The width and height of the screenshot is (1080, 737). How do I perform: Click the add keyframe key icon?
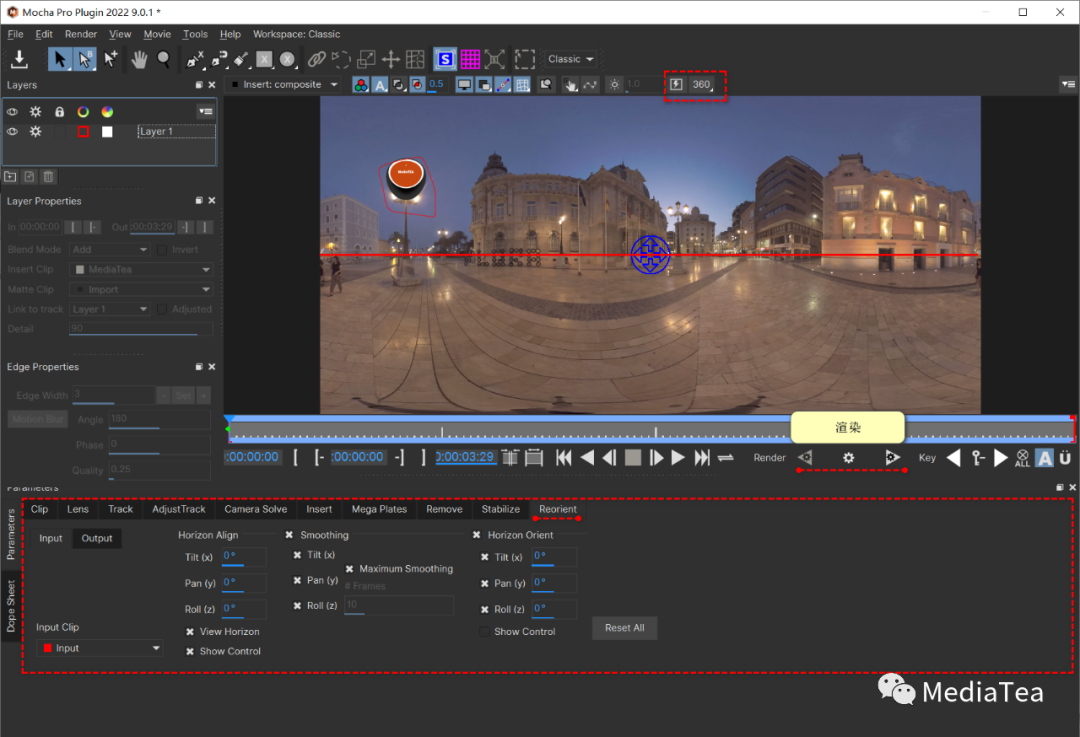(977, 458)
